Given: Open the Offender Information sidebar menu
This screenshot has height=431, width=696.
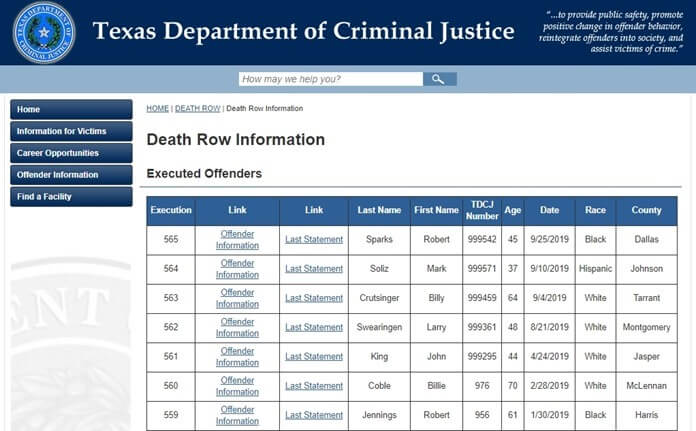Looking at the screenshot, I should (x=71, y=174).
